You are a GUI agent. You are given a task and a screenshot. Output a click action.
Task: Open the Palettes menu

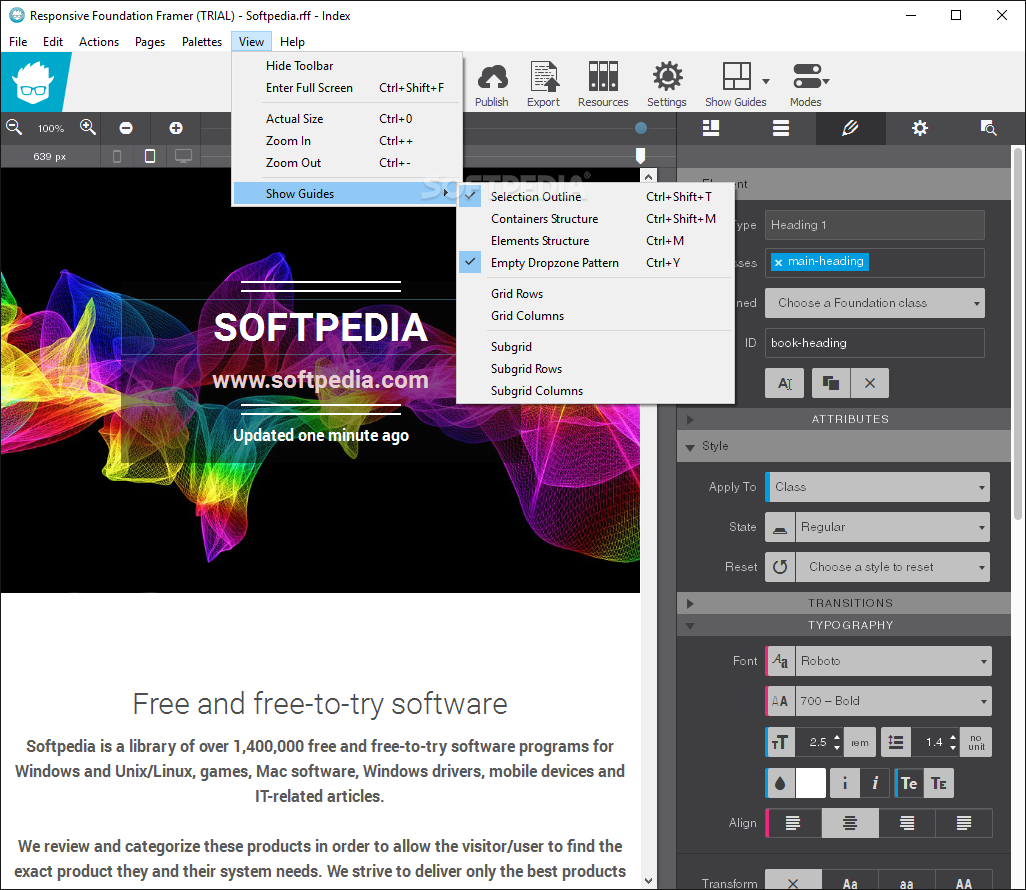[202, 42]
